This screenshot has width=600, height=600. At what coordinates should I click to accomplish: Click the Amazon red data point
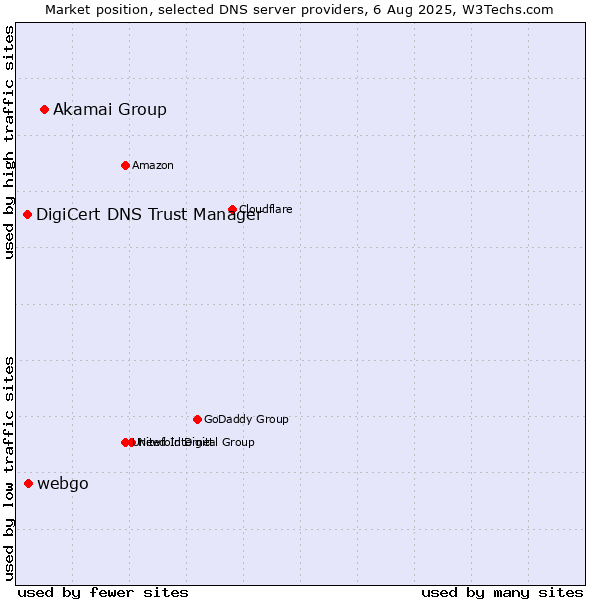coord(125,166)
